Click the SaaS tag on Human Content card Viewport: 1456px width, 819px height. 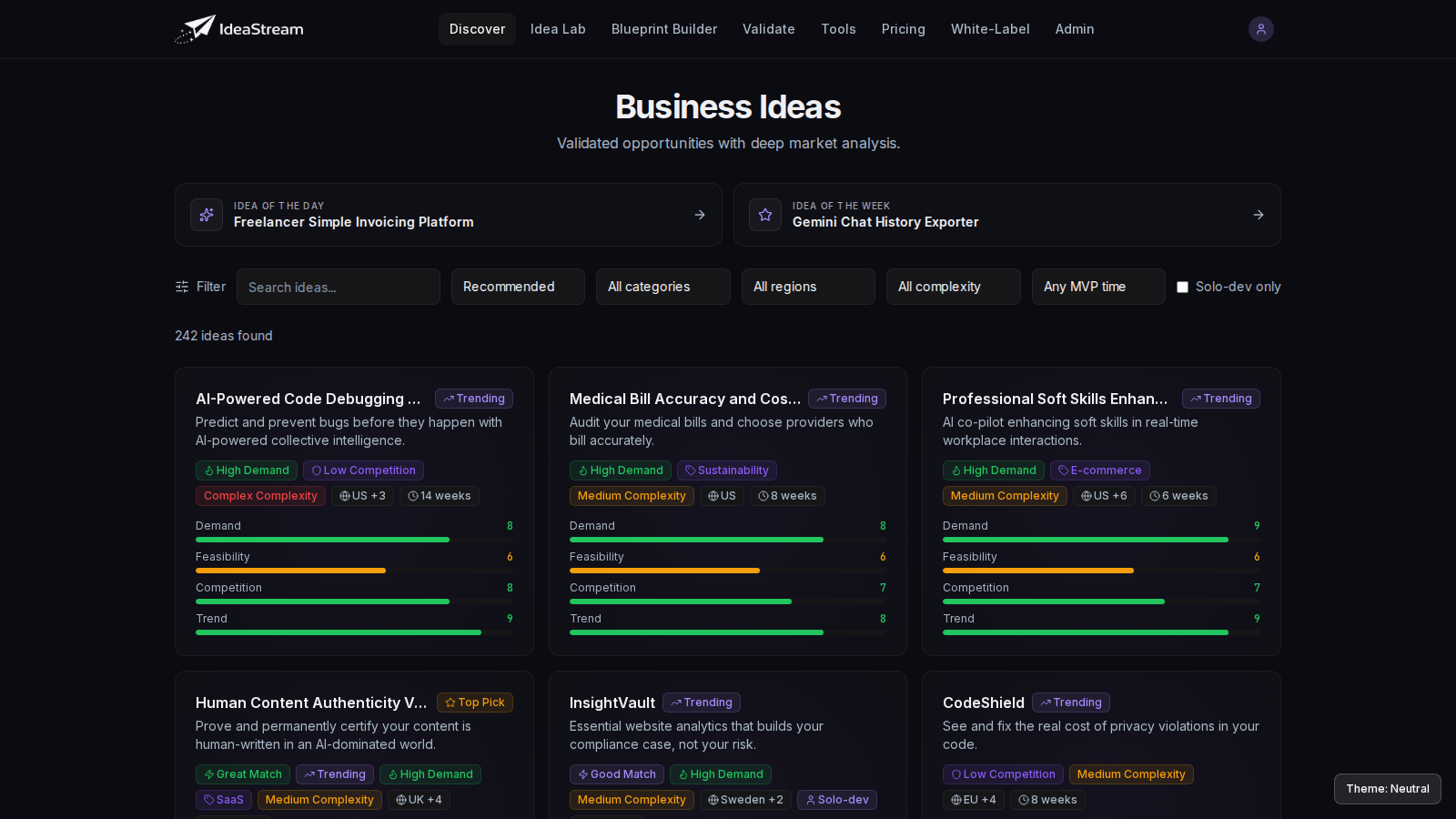(224, 800)
